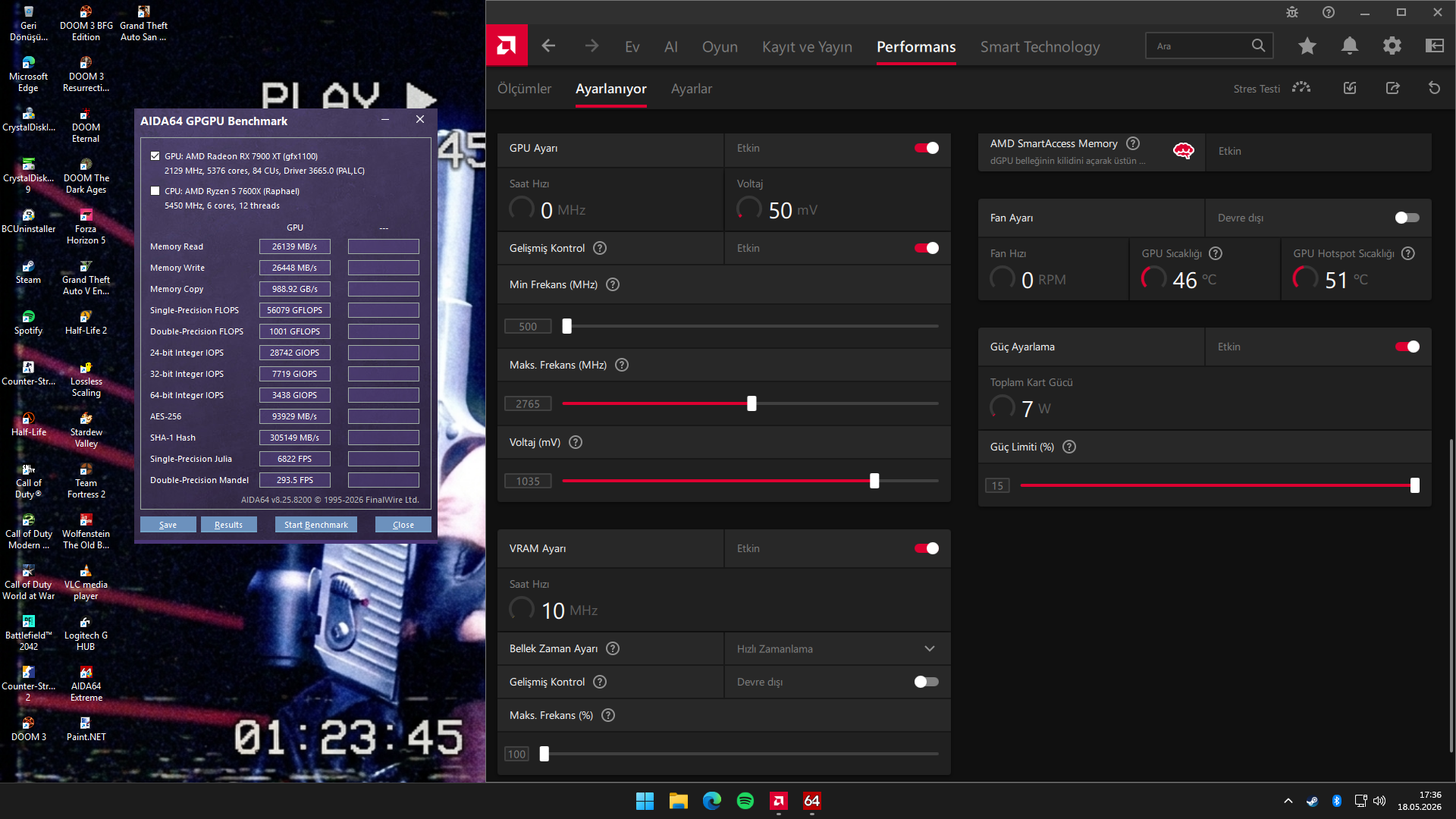Uncheck GPU AMD Radeon RX 7900 XT checkbox

click(x=155, y=156)
